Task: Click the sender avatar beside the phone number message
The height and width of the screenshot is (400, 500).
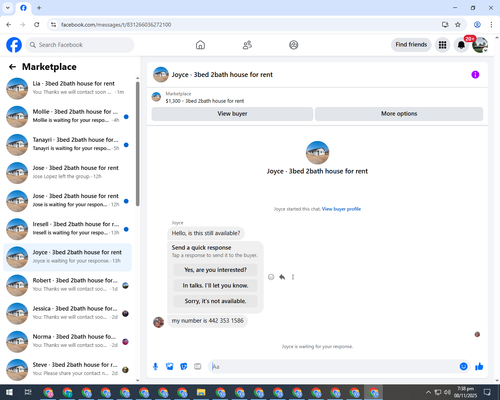Action: pyautogui.click(x=158, y=322)
